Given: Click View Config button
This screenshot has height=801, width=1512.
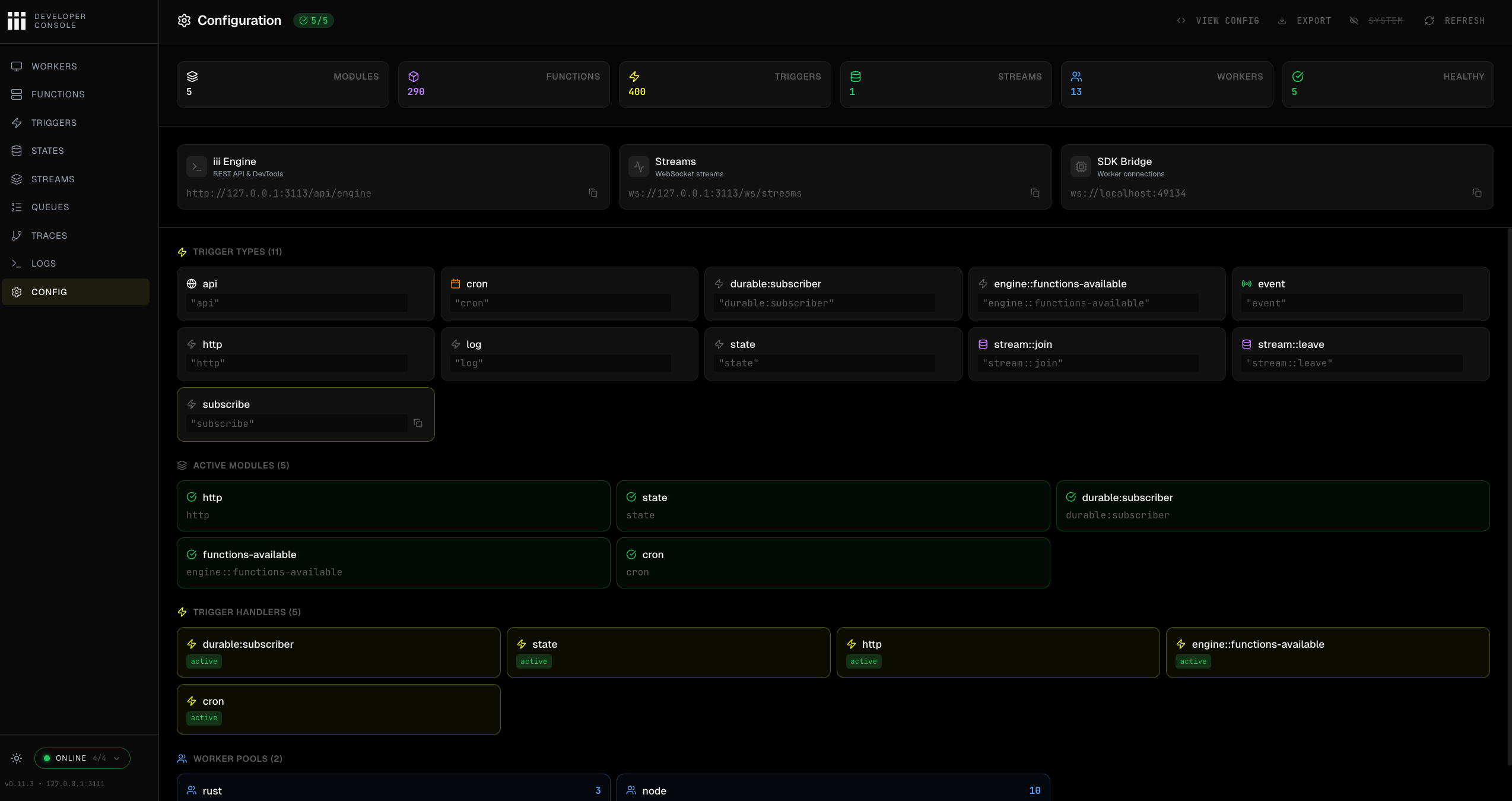Looking at the screenshot, I should click(1218, 21).
